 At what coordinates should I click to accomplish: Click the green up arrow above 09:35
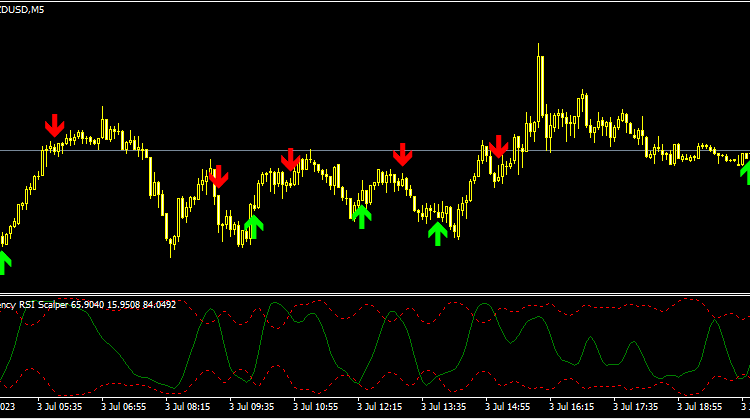[254, 226]
